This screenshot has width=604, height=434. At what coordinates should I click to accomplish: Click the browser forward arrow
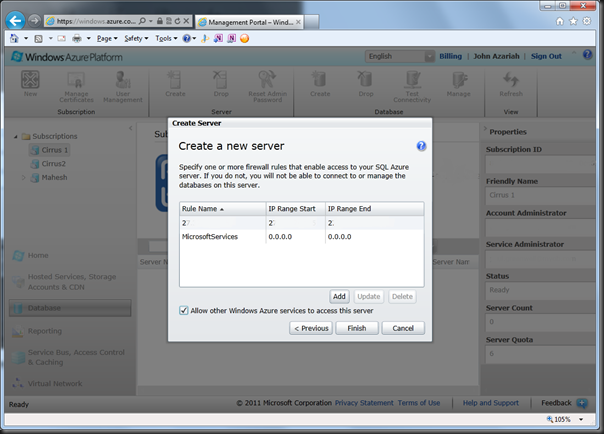34,20
